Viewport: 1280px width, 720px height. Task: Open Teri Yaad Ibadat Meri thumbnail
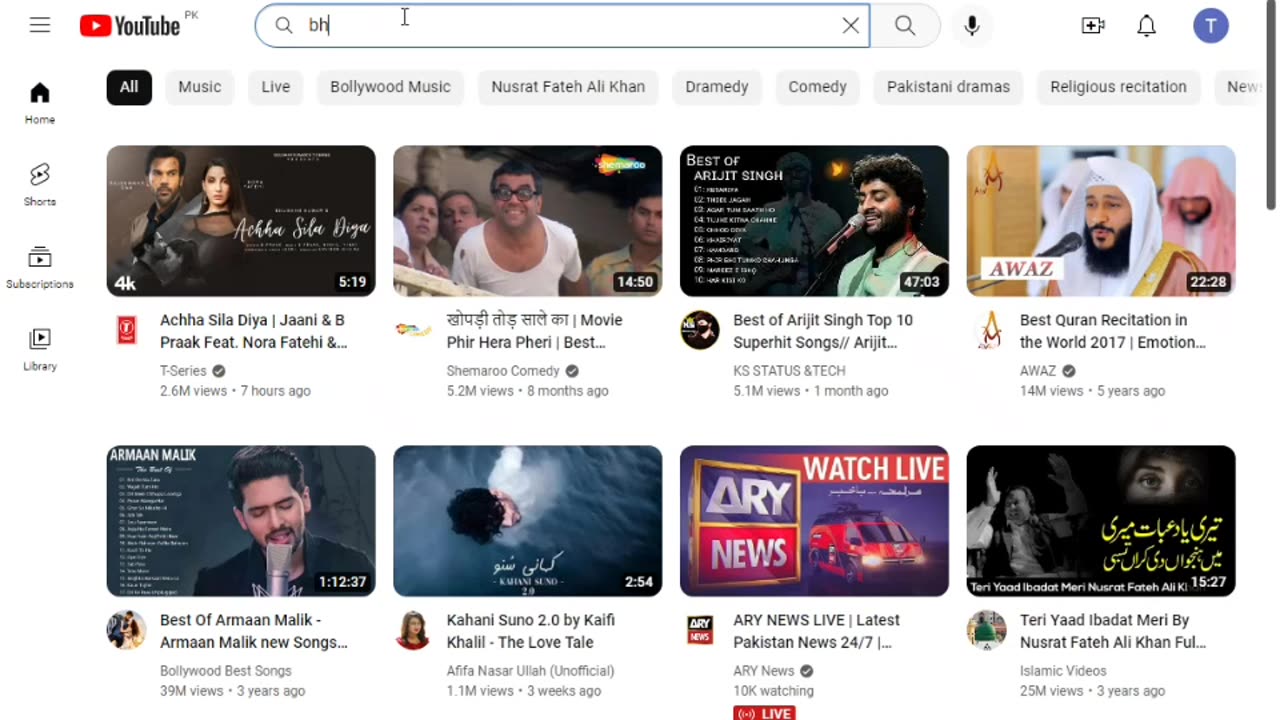click(1101, 521)
